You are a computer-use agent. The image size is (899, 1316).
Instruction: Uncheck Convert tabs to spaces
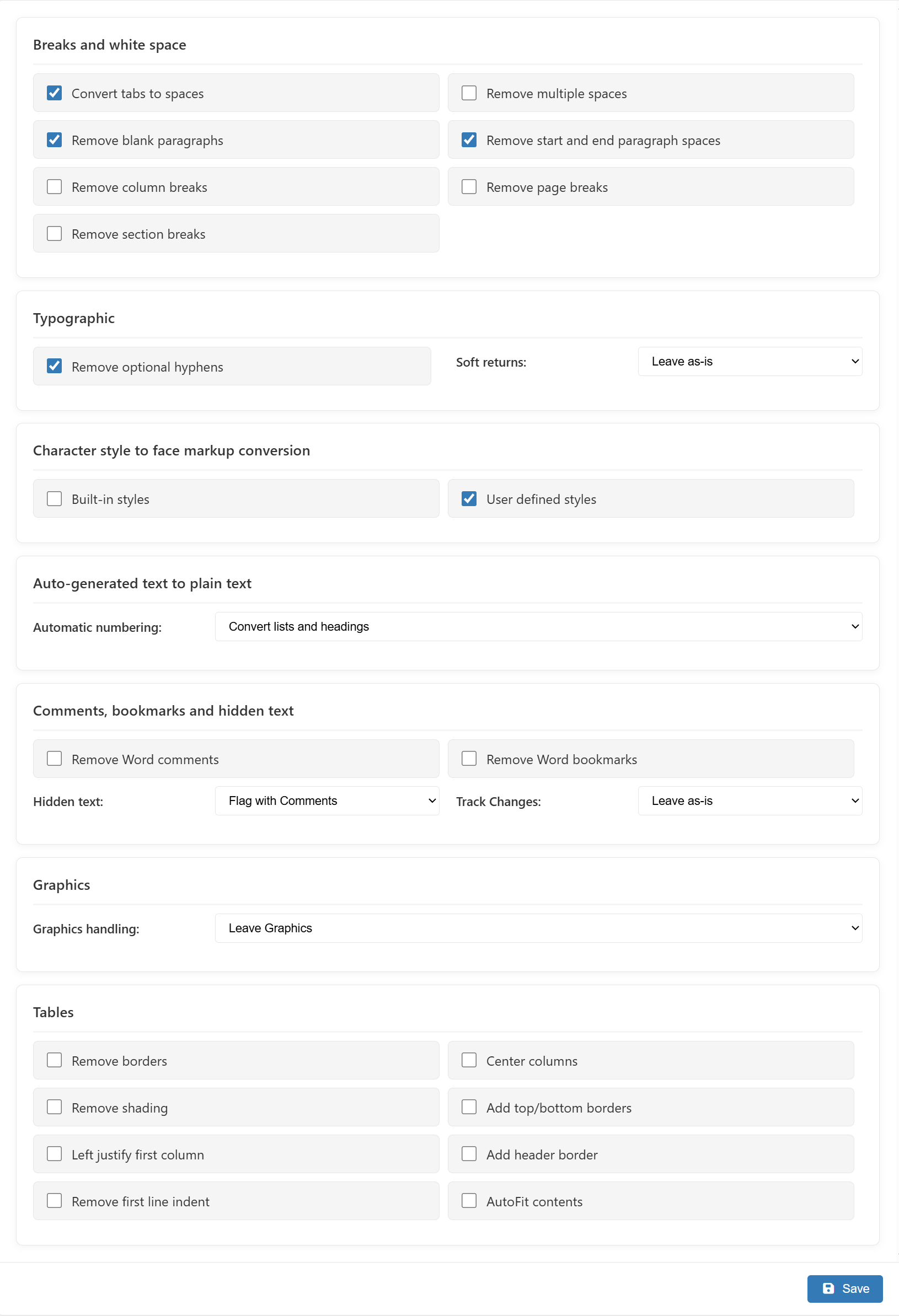(x=55, y=93)
